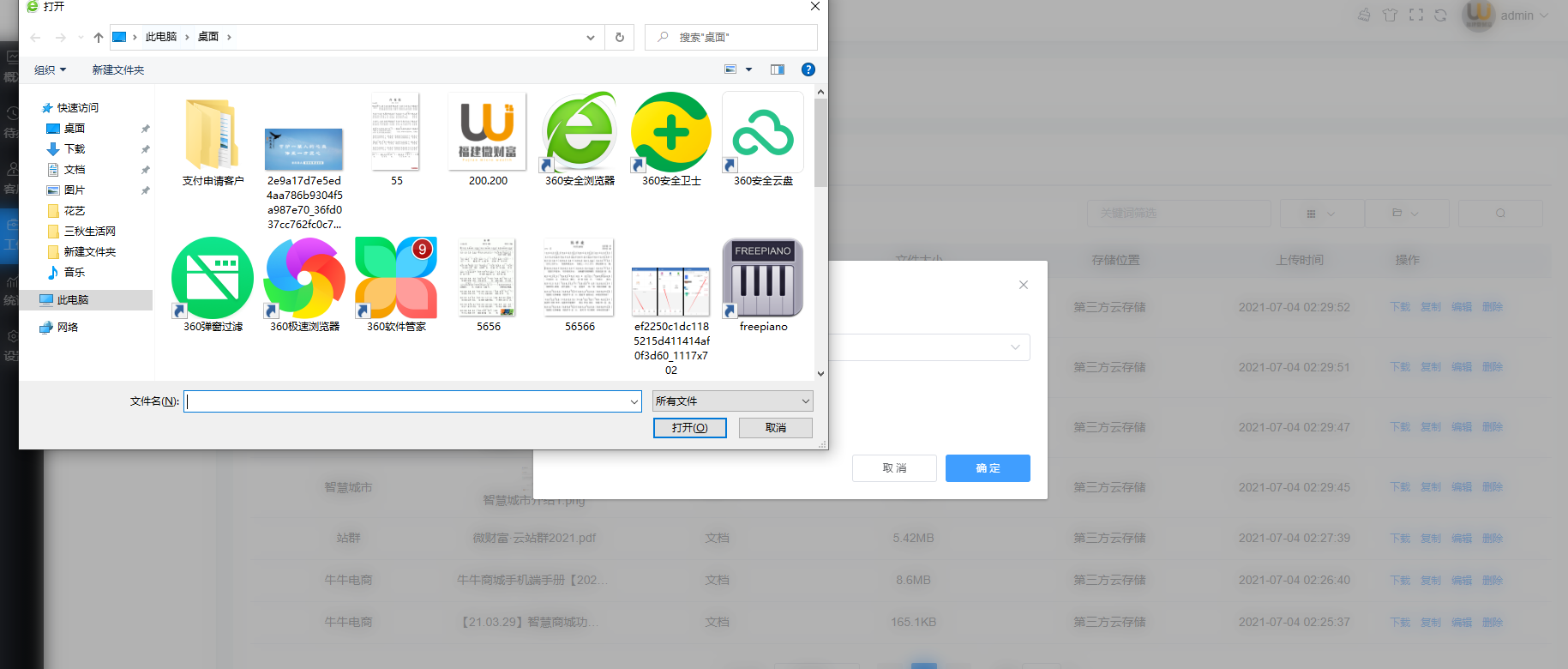Select 音乐 in the navigation pane
This screenshot has width=1568, height=669.
click(x=75, y=272)
